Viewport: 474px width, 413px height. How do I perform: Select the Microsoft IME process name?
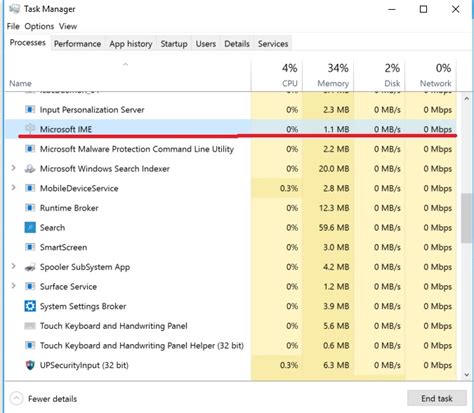(x=66, y=129)
